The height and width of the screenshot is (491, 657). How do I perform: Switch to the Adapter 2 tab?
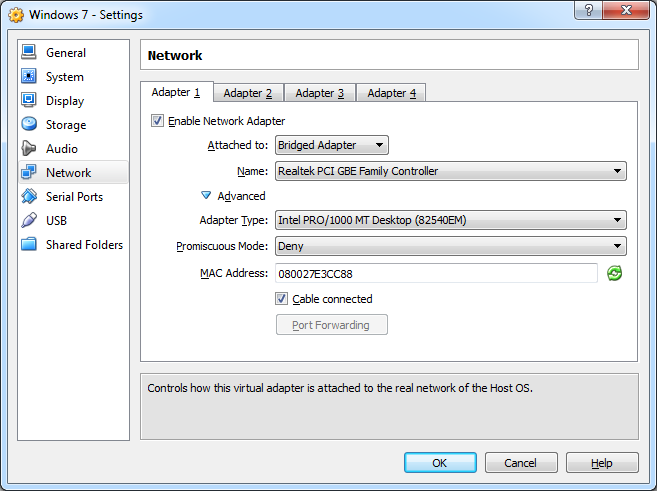247,93
